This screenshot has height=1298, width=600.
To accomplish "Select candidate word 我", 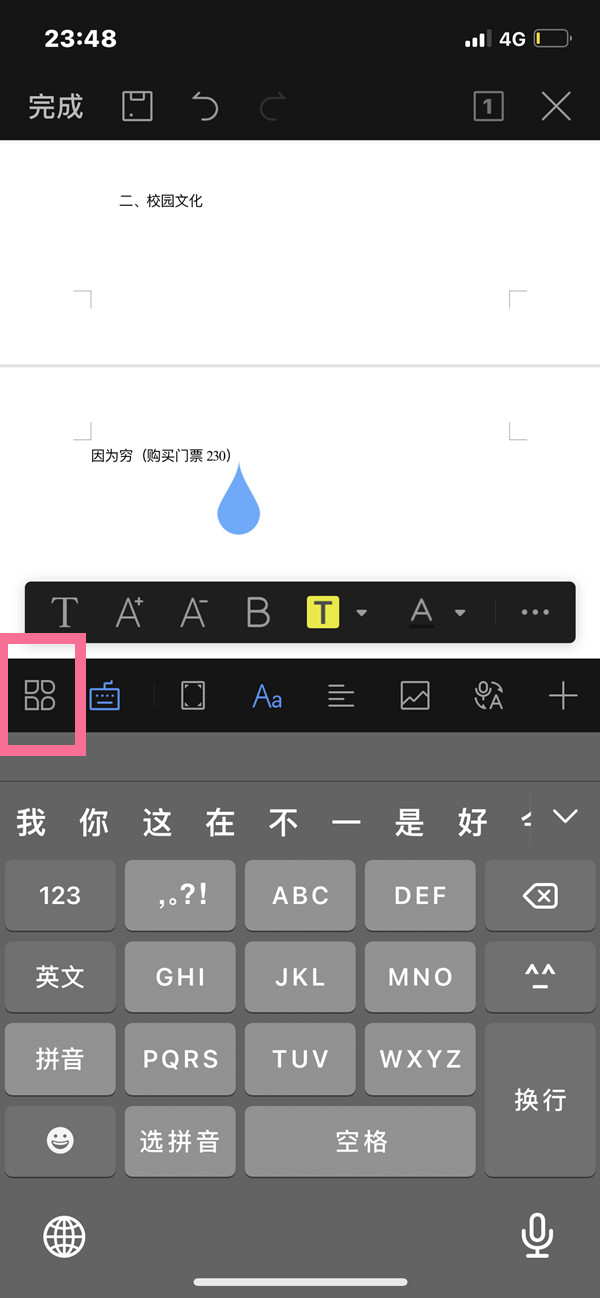I will tap(31, 822).
